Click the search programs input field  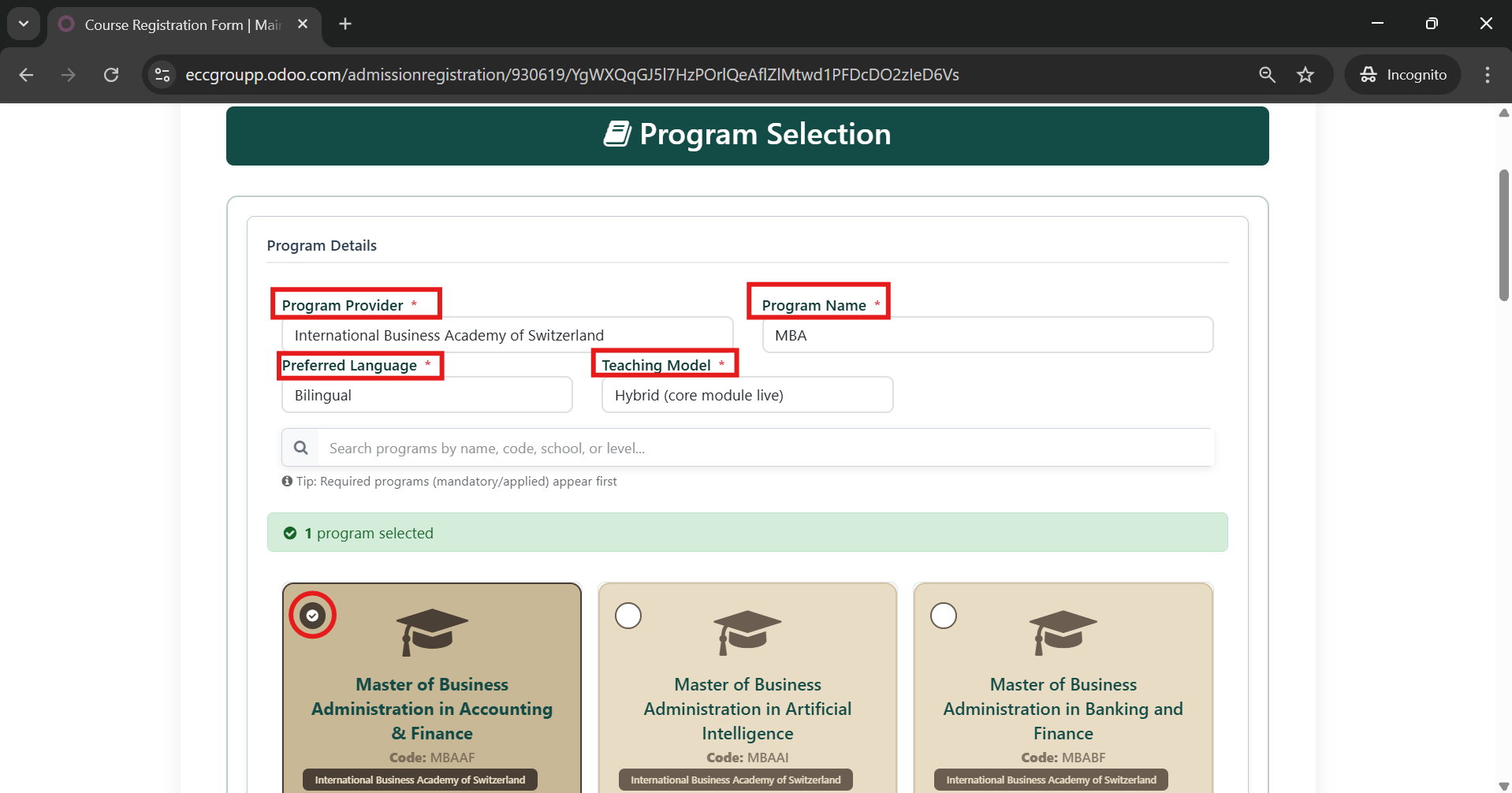tap(765, 448)
